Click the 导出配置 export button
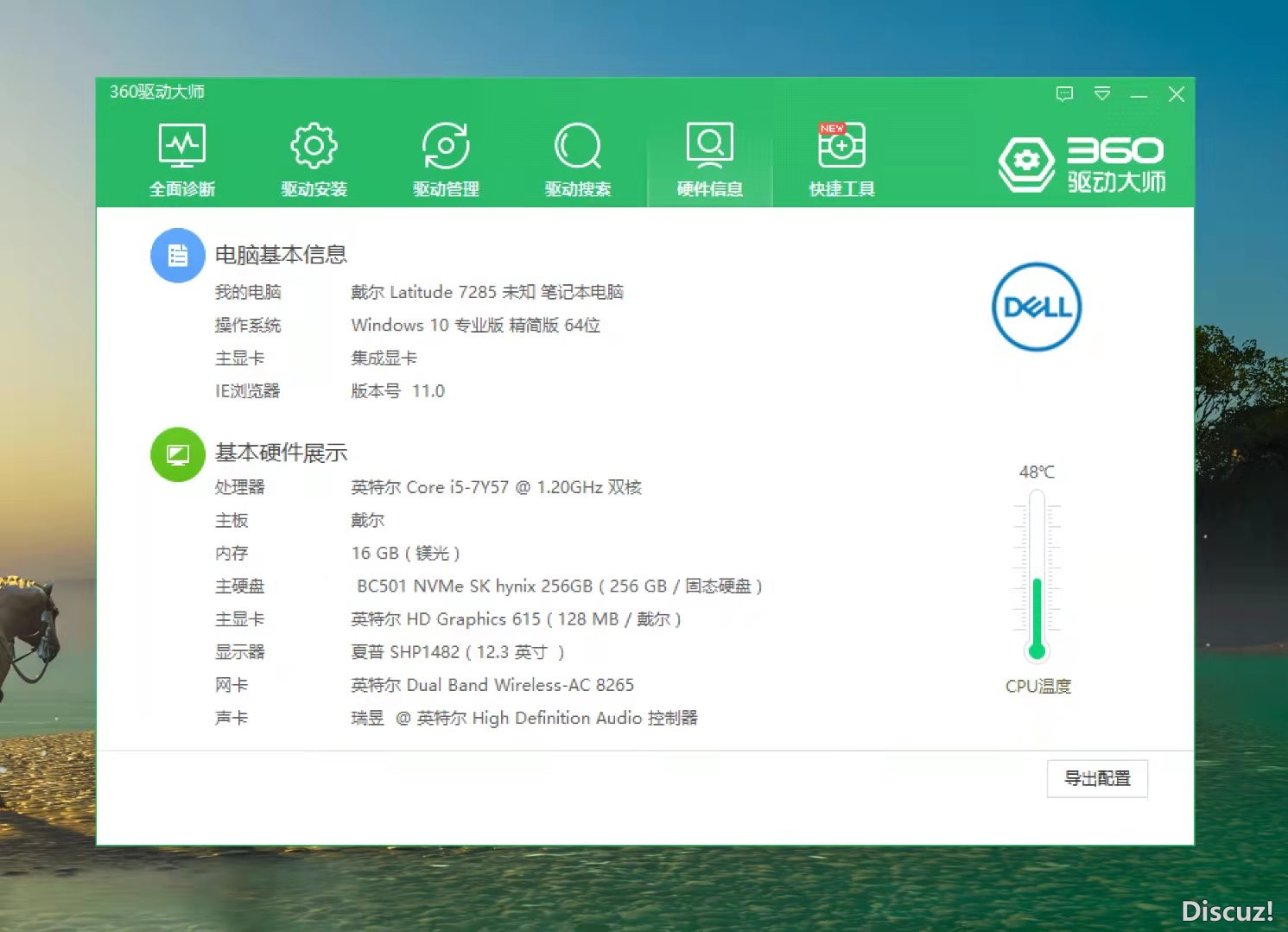 (x=1097, y=779)
